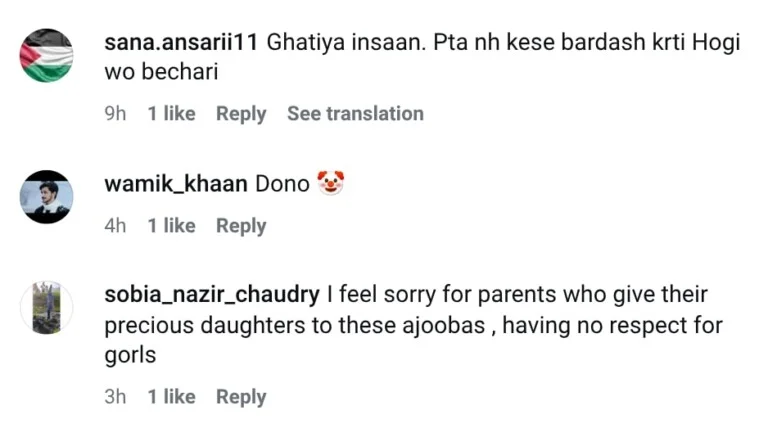Click the "Dono" comment text
Image resolution: width=768 pixels, height=428 pixels.
(282, 184)
